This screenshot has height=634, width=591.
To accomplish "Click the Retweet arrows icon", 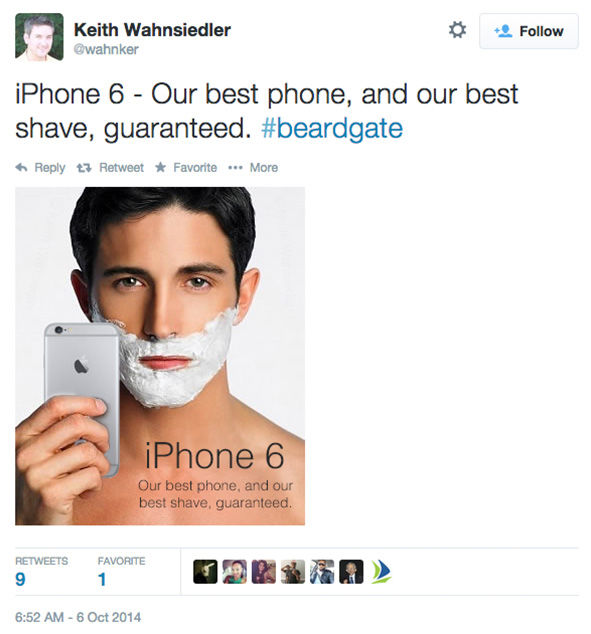I will [84, 167].
